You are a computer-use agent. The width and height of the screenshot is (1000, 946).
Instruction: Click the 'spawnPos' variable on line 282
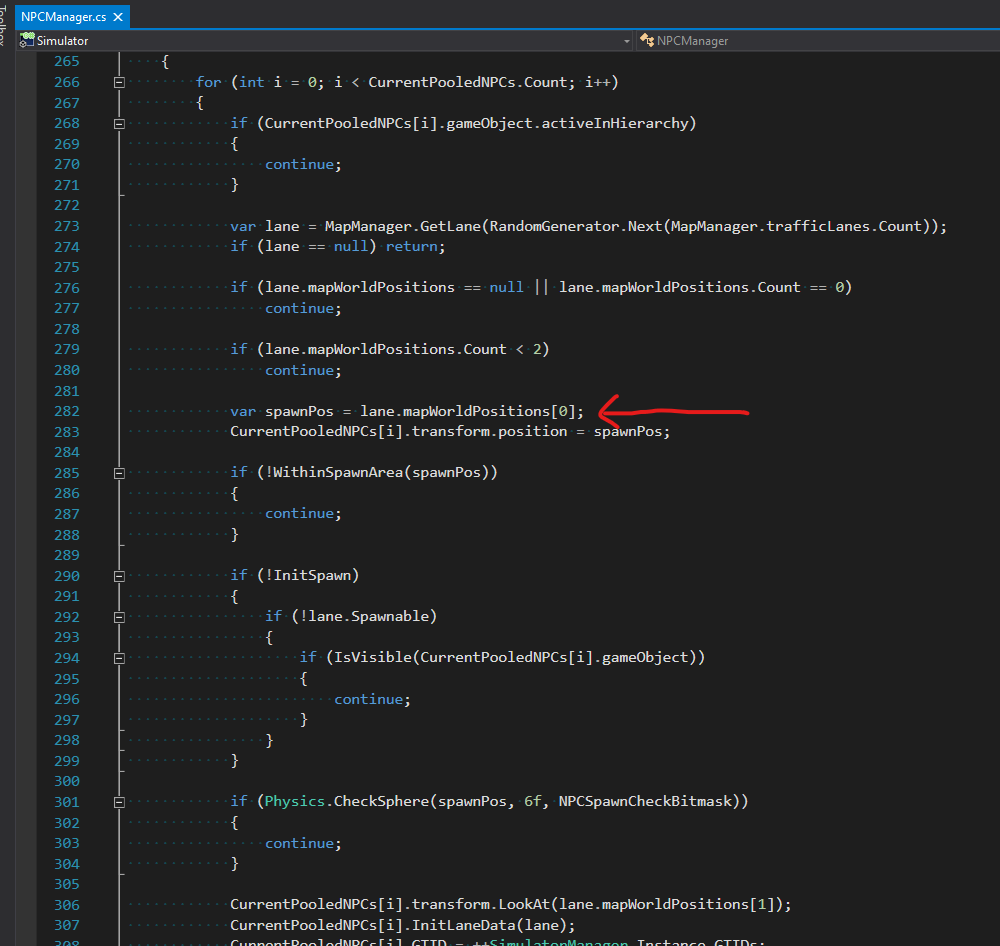coord(299,411)
